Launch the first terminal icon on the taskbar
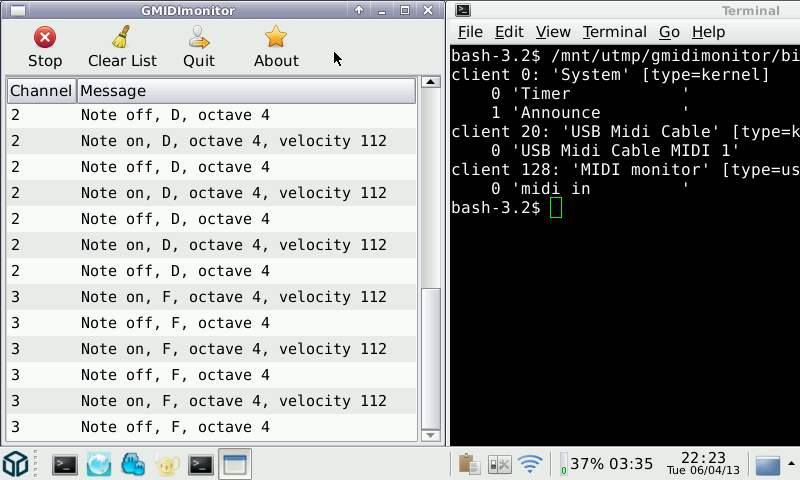This screenshot has height=480, width=800. [x=65, y=464]
